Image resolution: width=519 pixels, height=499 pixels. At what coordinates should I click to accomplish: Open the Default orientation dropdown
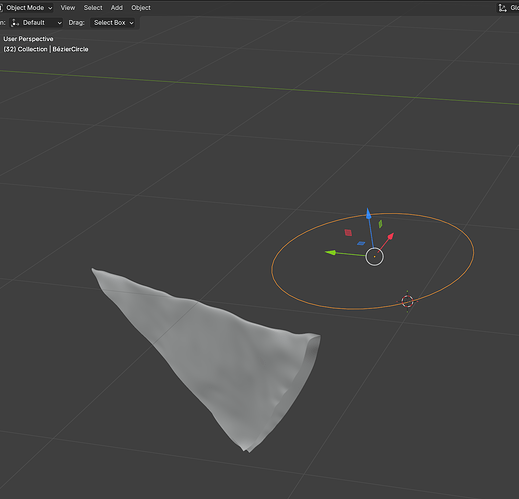click(36, 23)
